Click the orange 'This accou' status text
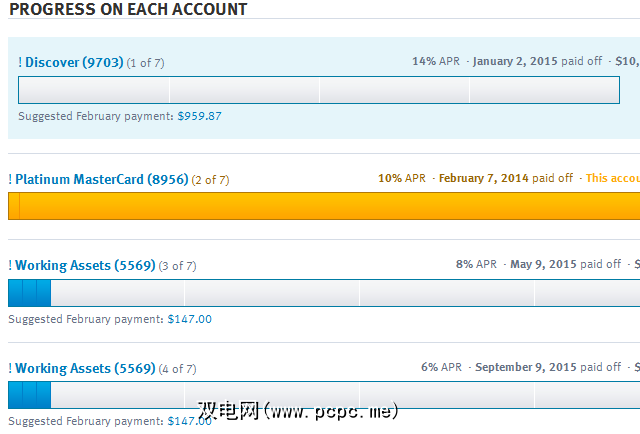640x434 pixels. 612,178
